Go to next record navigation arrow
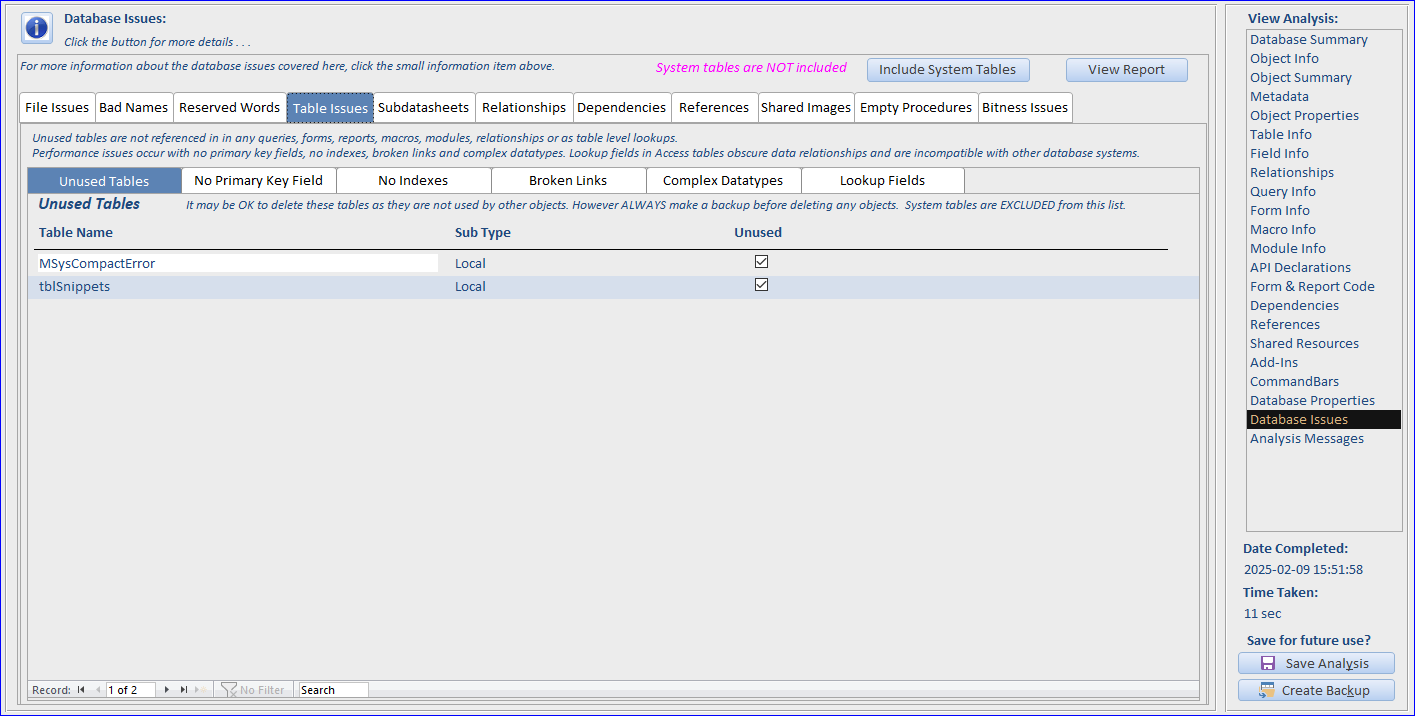The width and height of the screenshot is (1415, 716). tap(167, 690)
